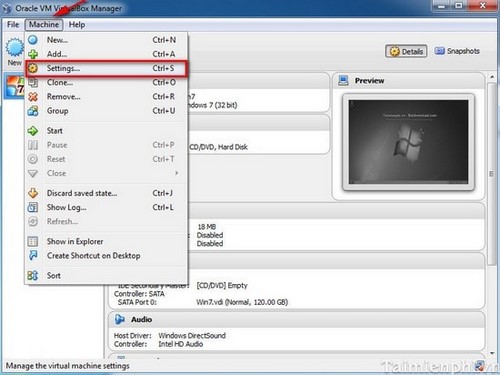The height and width of the screenshot is (375, 500).
Task: Choose Start from the Machine menu
Action: pyautogui.click(x=106, y=131)
